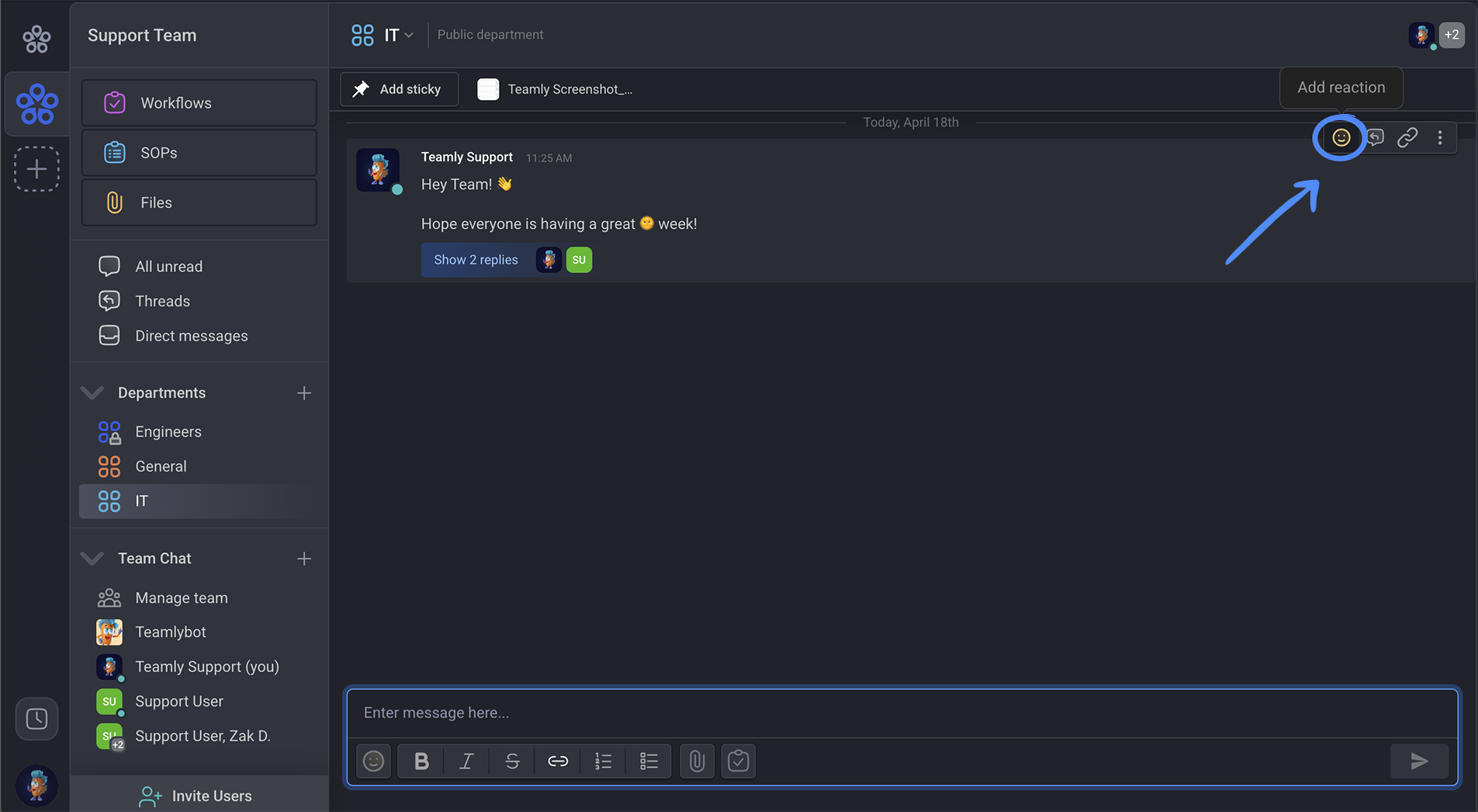Add a new department with plus

[x=304, y=393]
